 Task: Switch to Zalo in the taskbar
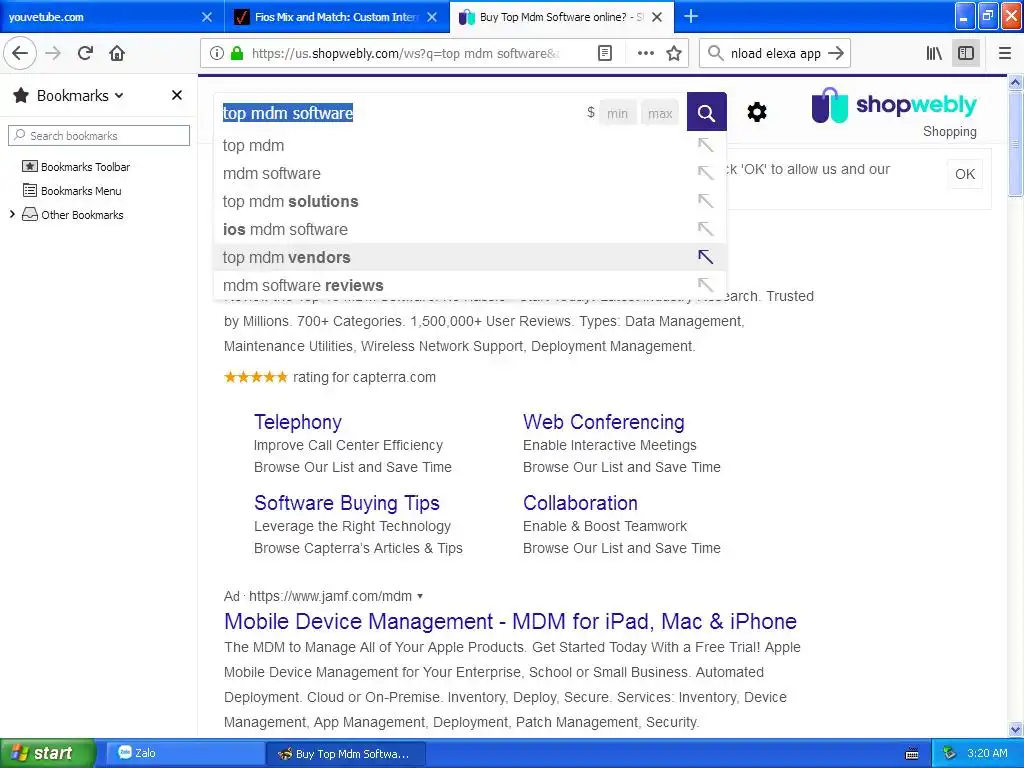coord(184,753)
